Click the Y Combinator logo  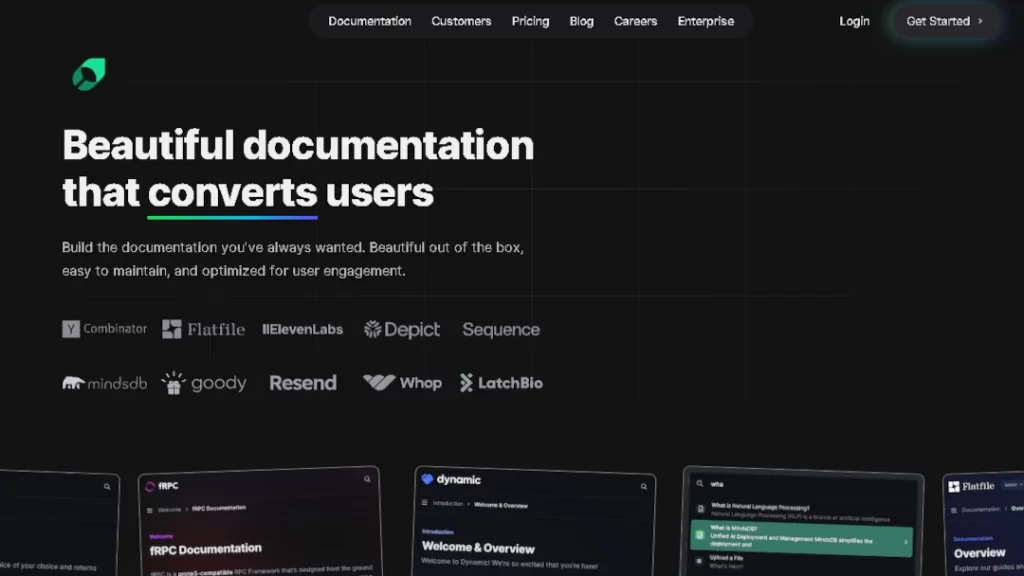pyautogui.click(x=104, y=329)
